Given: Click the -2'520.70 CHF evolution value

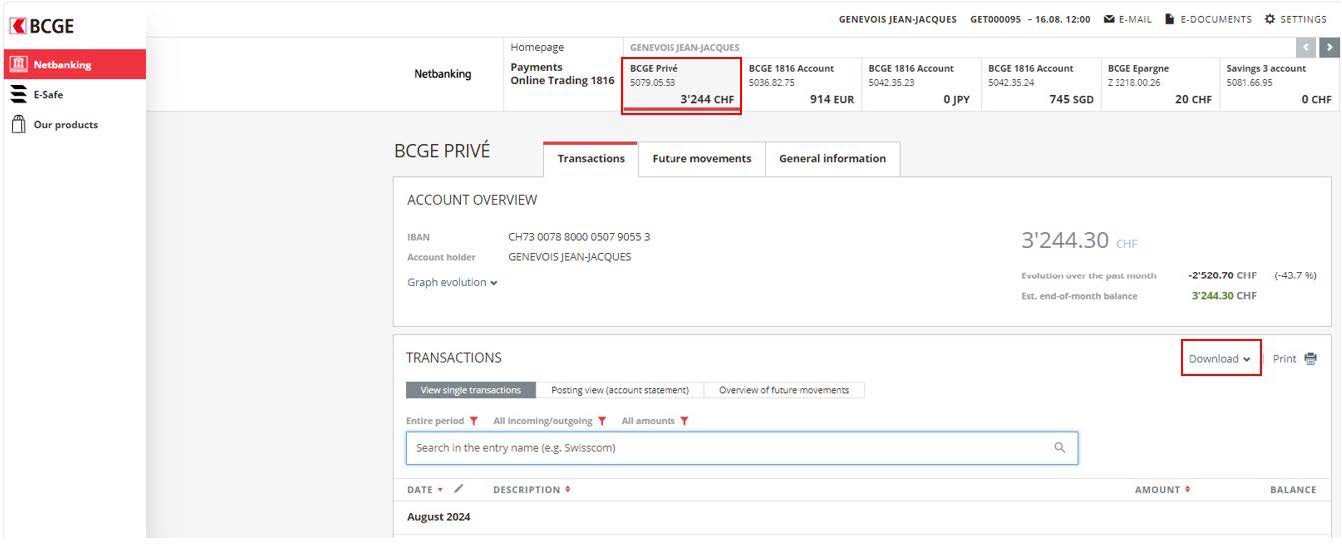Looking at the screenshot, I should pos(1222,275).
